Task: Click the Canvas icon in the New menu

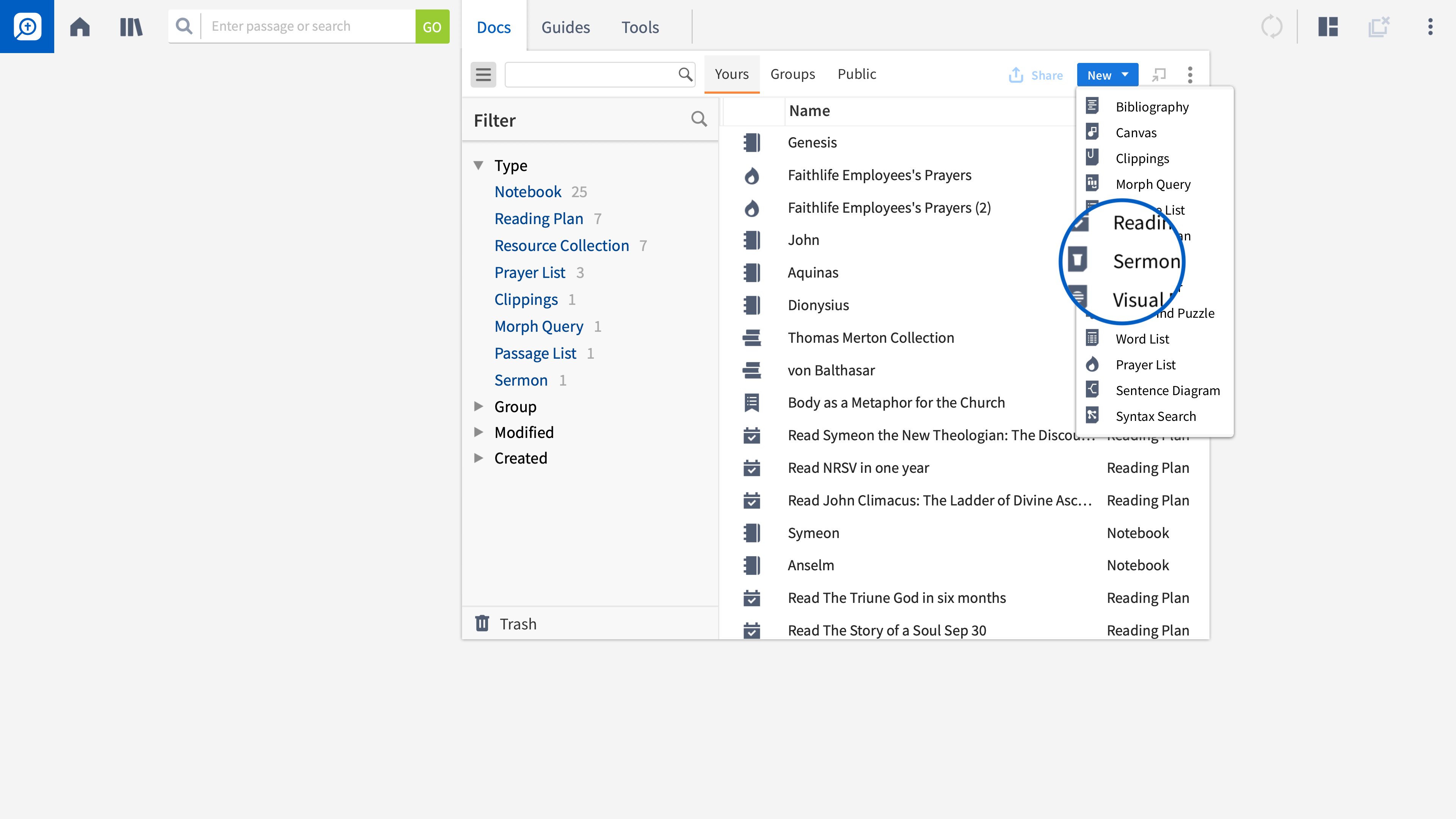Action: pos(1092,132)
